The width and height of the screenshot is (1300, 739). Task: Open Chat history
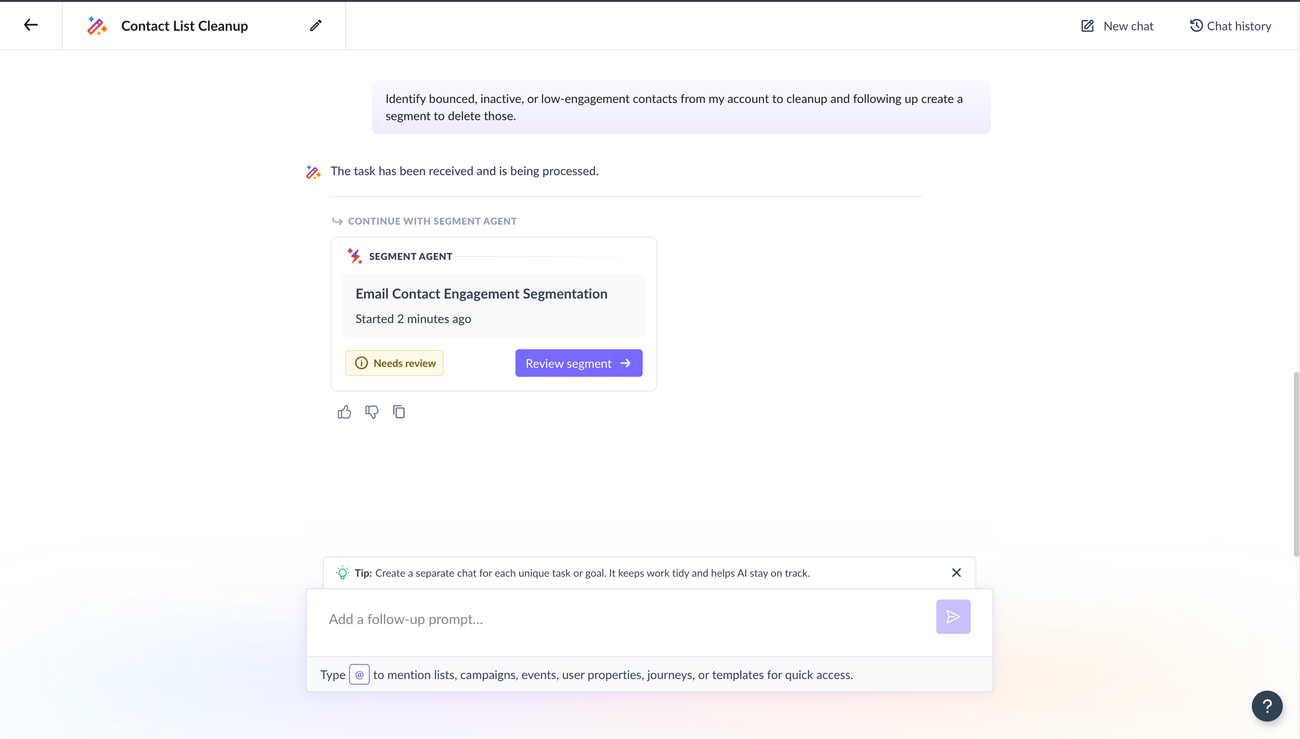(x=1230, y=26)
